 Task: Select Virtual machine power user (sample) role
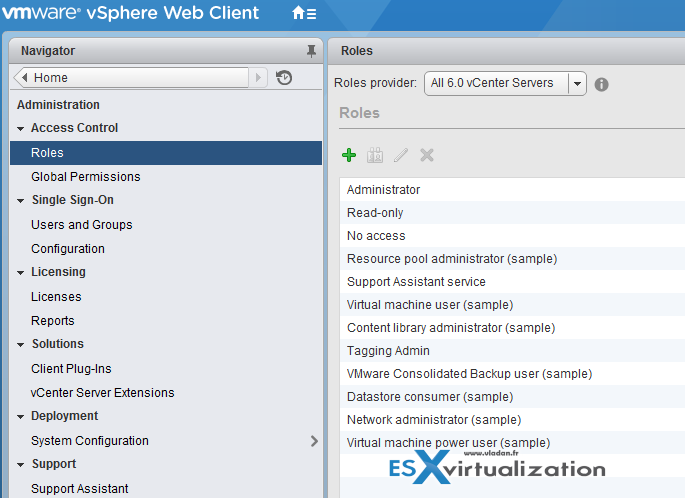tap(512, 443)
